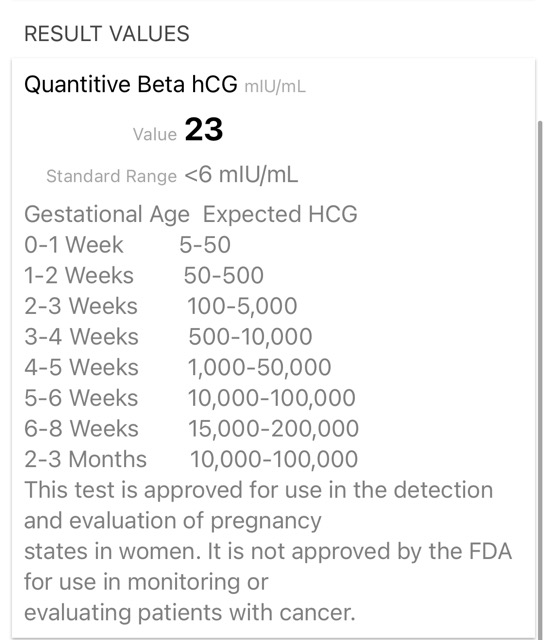
Task: Click the Value label
Action: [x=155, y=134]
